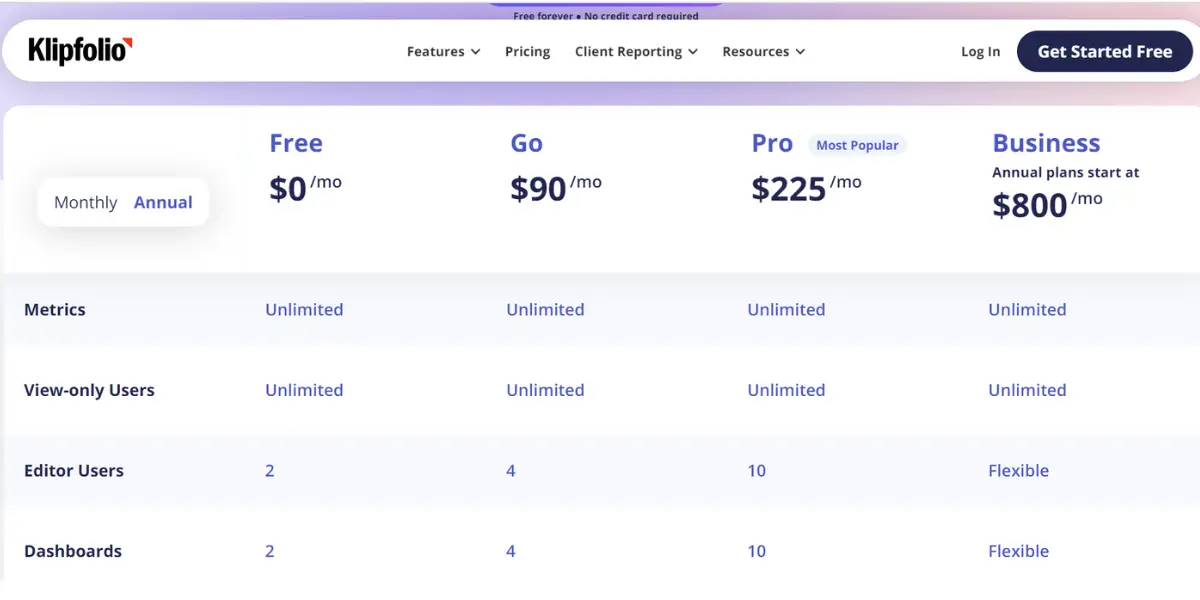The image size is (1200, 600).
Task: Open the Features menu label
Action: click(x=435, y=52)
